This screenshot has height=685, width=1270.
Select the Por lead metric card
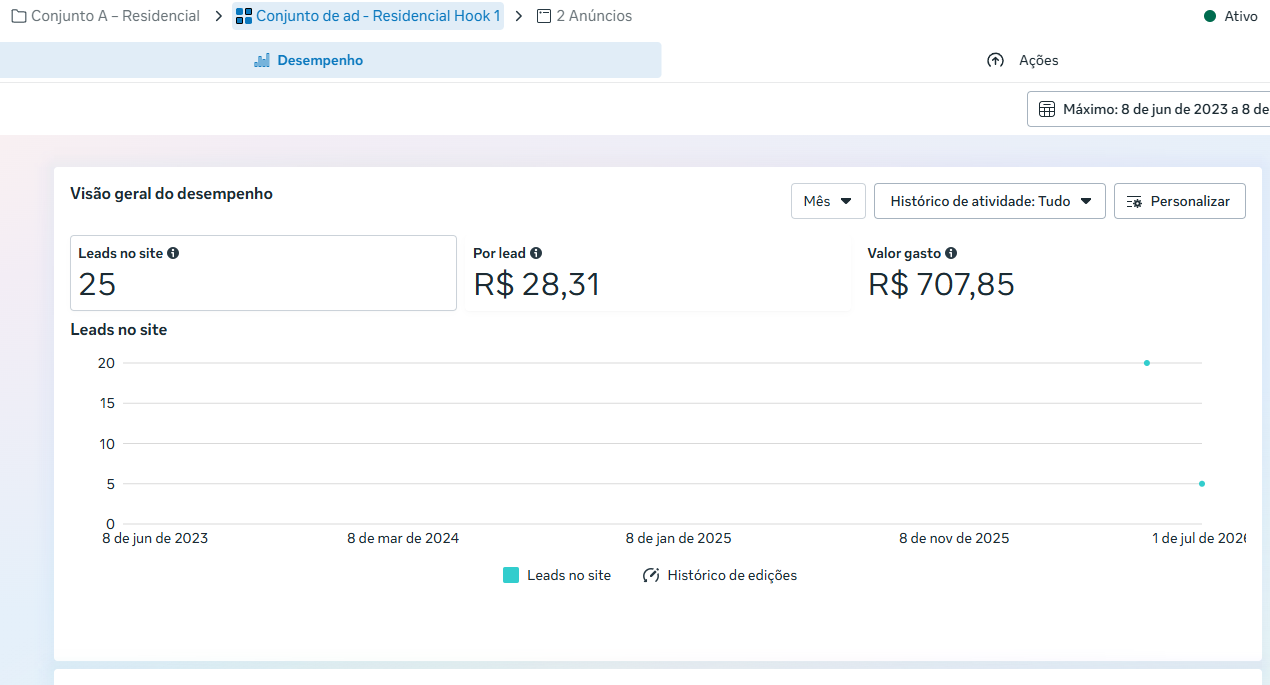(657, 273)
